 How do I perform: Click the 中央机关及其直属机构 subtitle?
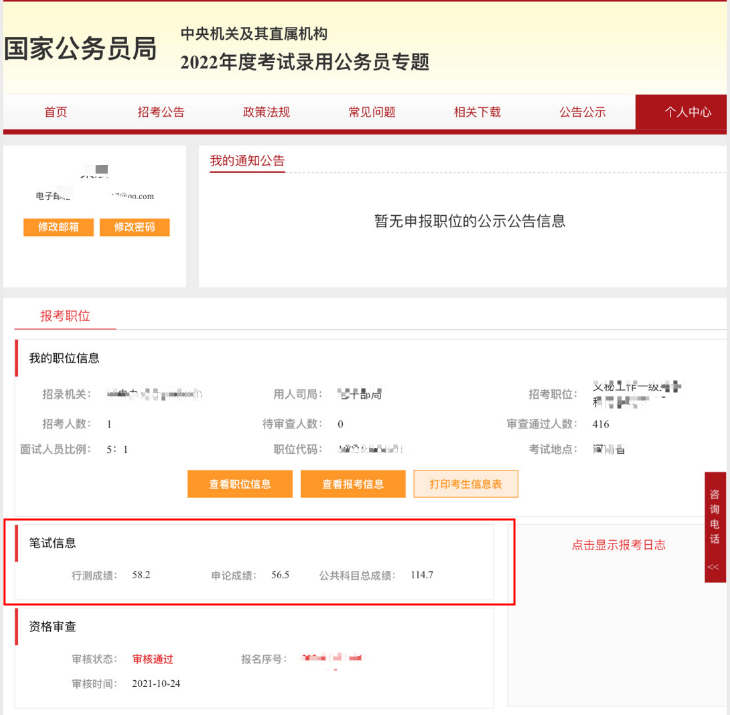[x=254, y=34]
